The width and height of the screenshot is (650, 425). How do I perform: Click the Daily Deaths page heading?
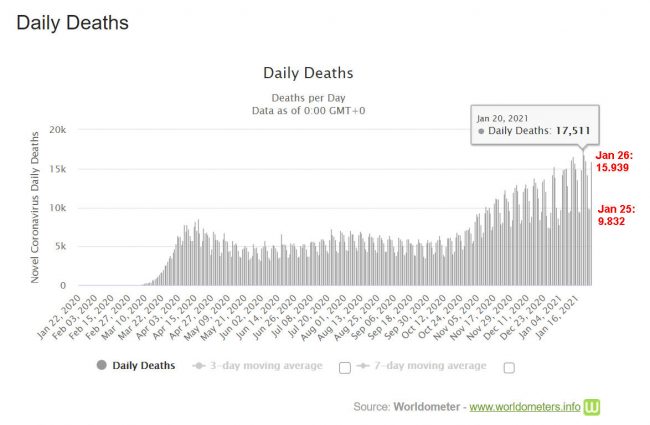click(72, 21)
